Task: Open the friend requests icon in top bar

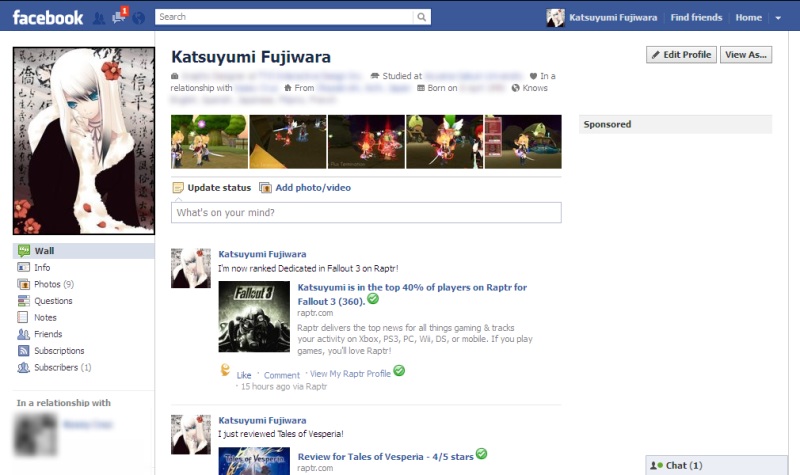Action: click(99, 18)
